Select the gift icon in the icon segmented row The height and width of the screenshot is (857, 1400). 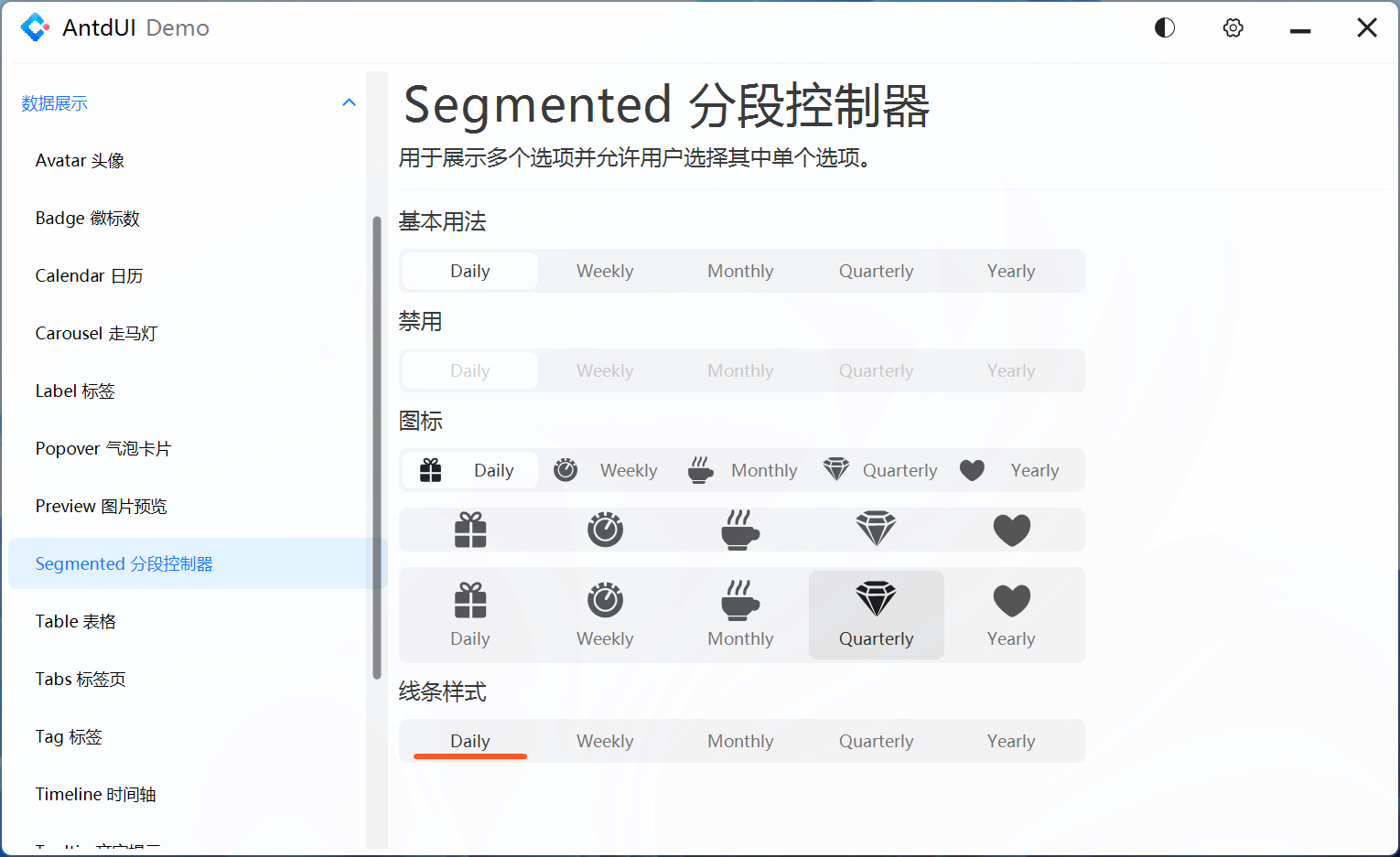[430, 469]
